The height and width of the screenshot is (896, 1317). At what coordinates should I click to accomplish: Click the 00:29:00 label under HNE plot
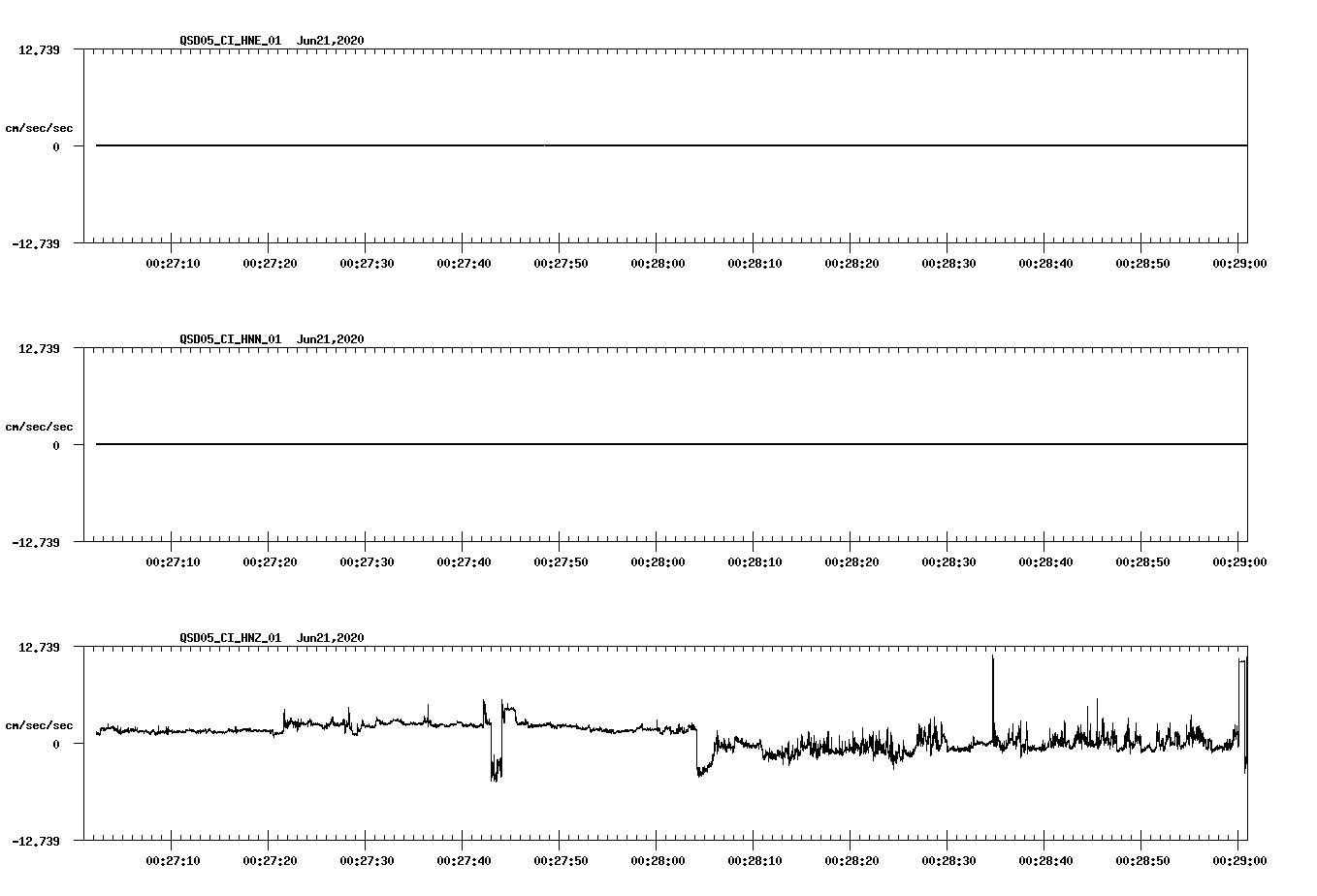(1239, 263)
